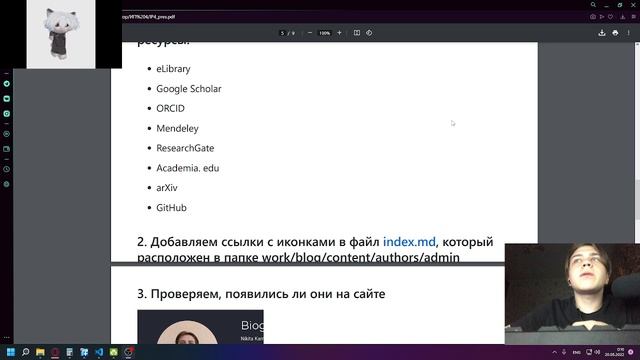Click the current page number field

tap(282, 33)
